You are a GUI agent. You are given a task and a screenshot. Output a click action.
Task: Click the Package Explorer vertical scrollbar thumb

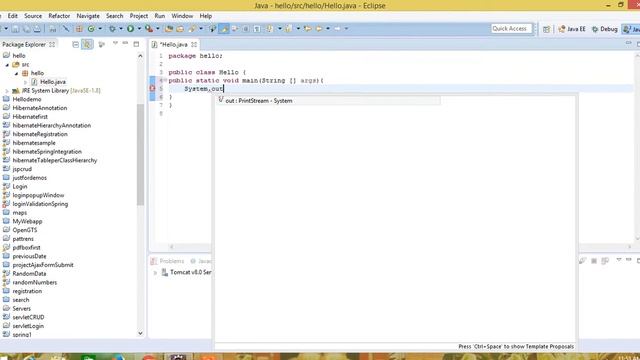[x=140, y=154]
